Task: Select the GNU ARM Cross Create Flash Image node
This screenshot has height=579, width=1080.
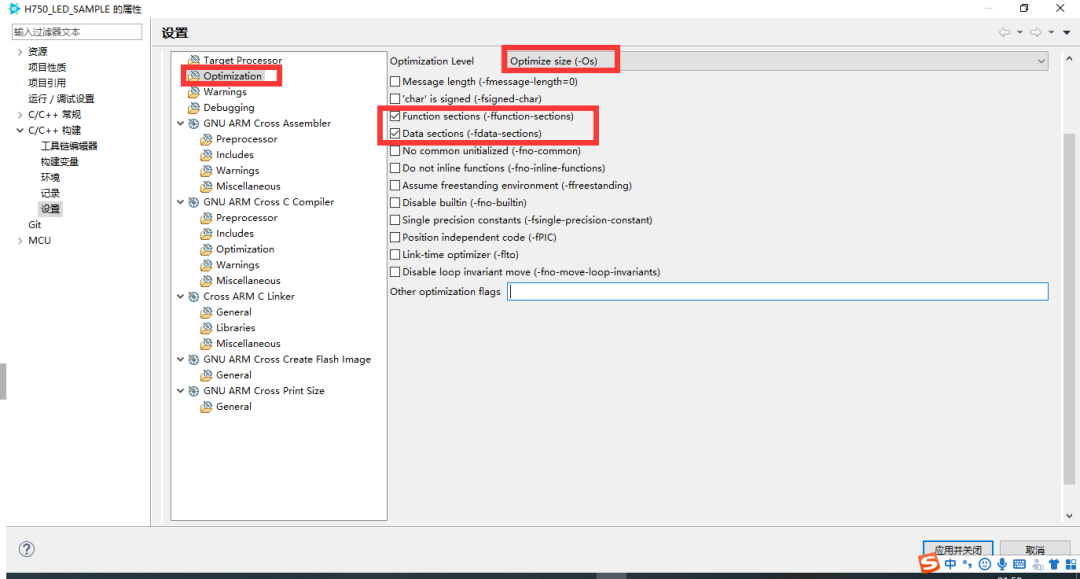Action: coord(287,359)
